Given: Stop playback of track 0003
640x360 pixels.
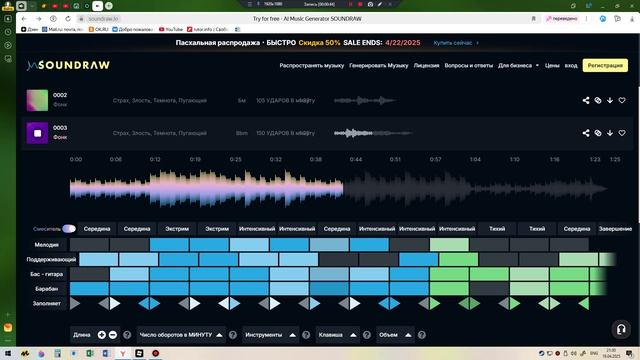Looking at the screenshot, I should 37,133.
